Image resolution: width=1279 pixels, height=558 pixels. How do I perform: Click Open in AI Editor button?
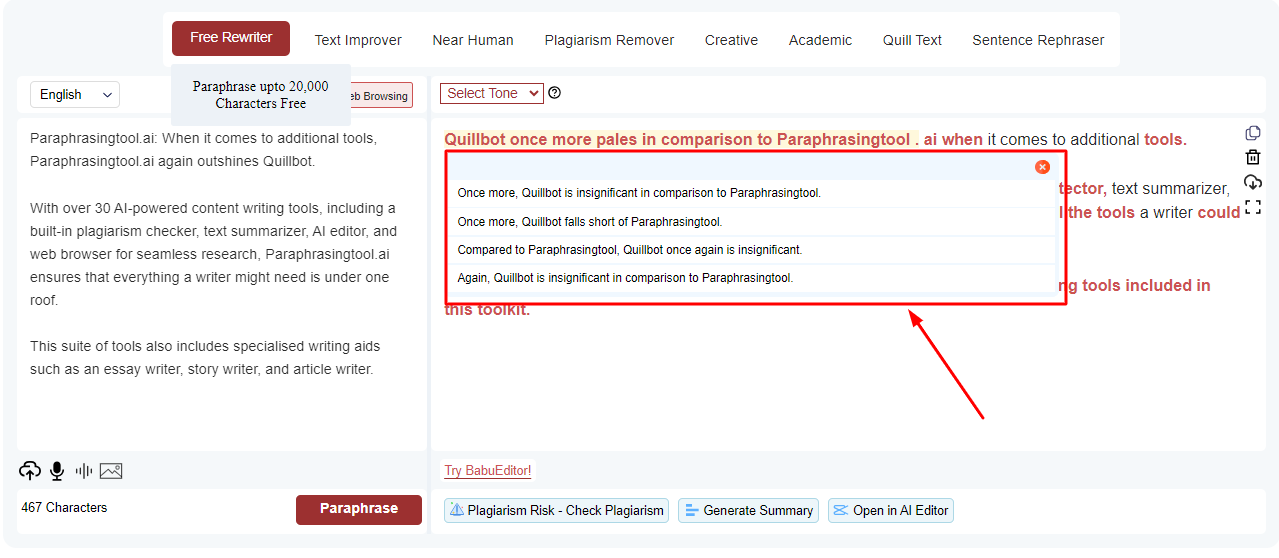pos(891,510)
